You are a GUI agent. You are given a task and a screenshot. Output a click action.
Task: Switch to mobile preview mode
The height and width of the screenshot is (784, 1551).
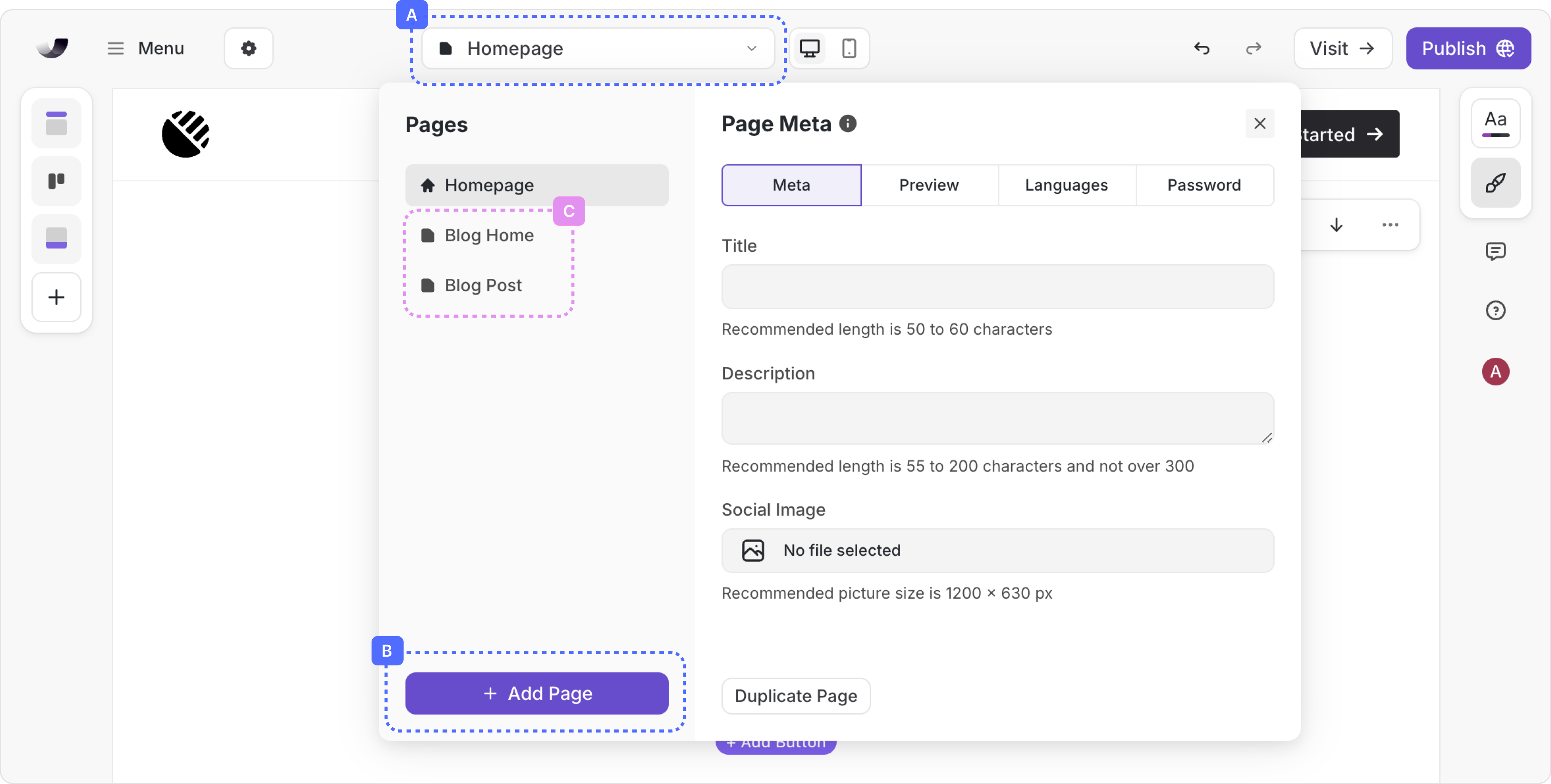click(849, 48)
